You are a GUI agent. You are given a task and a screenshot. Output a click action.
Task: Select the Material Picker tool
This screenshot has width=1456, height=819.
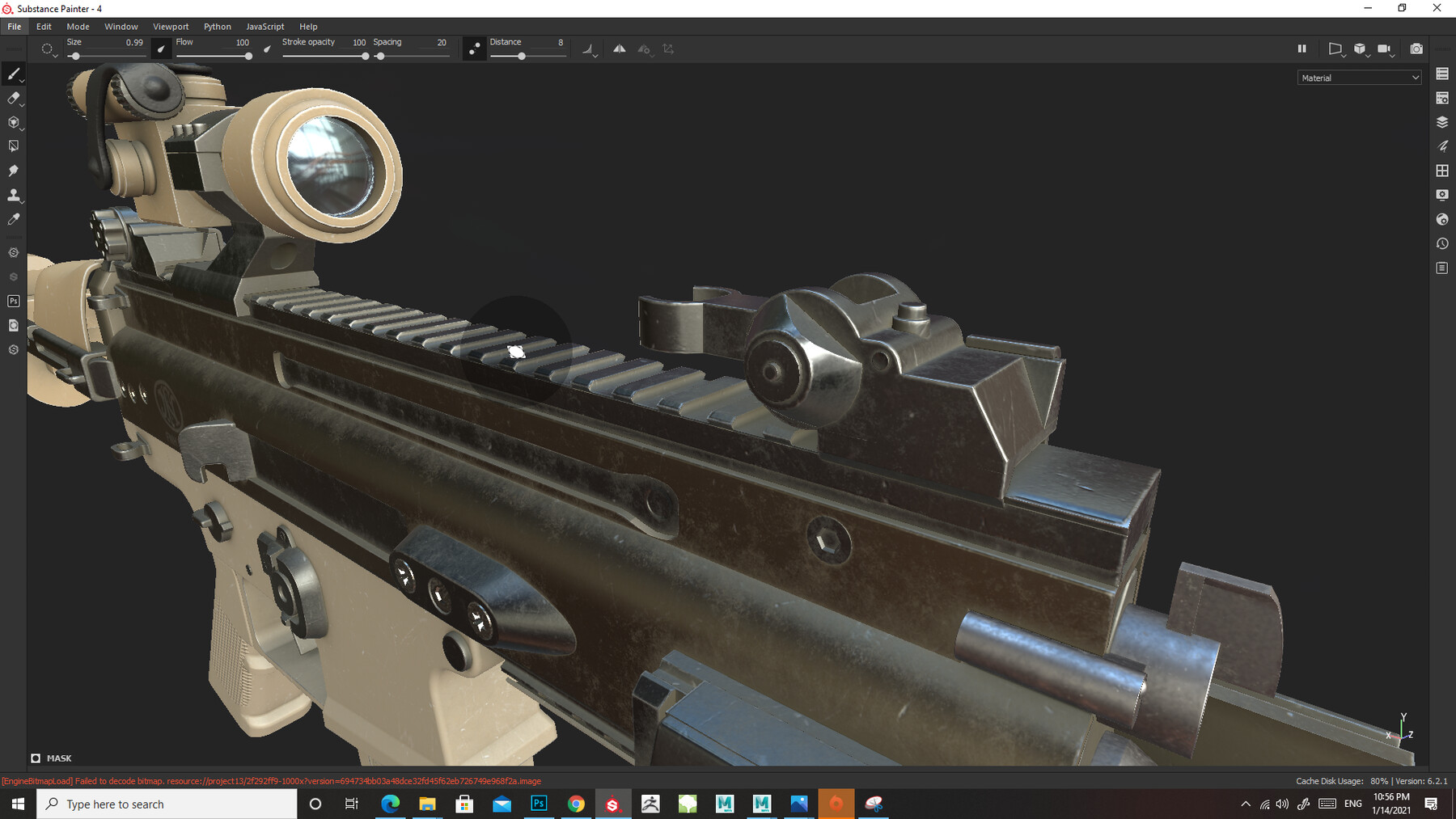[x=13, y=217]
